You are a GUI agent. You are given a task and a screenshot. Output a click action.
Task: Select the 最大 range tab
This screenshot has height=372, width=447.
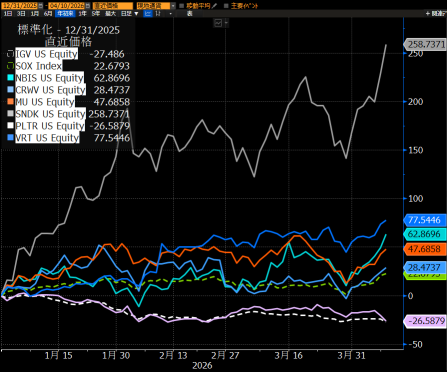(x=110, y=13)
